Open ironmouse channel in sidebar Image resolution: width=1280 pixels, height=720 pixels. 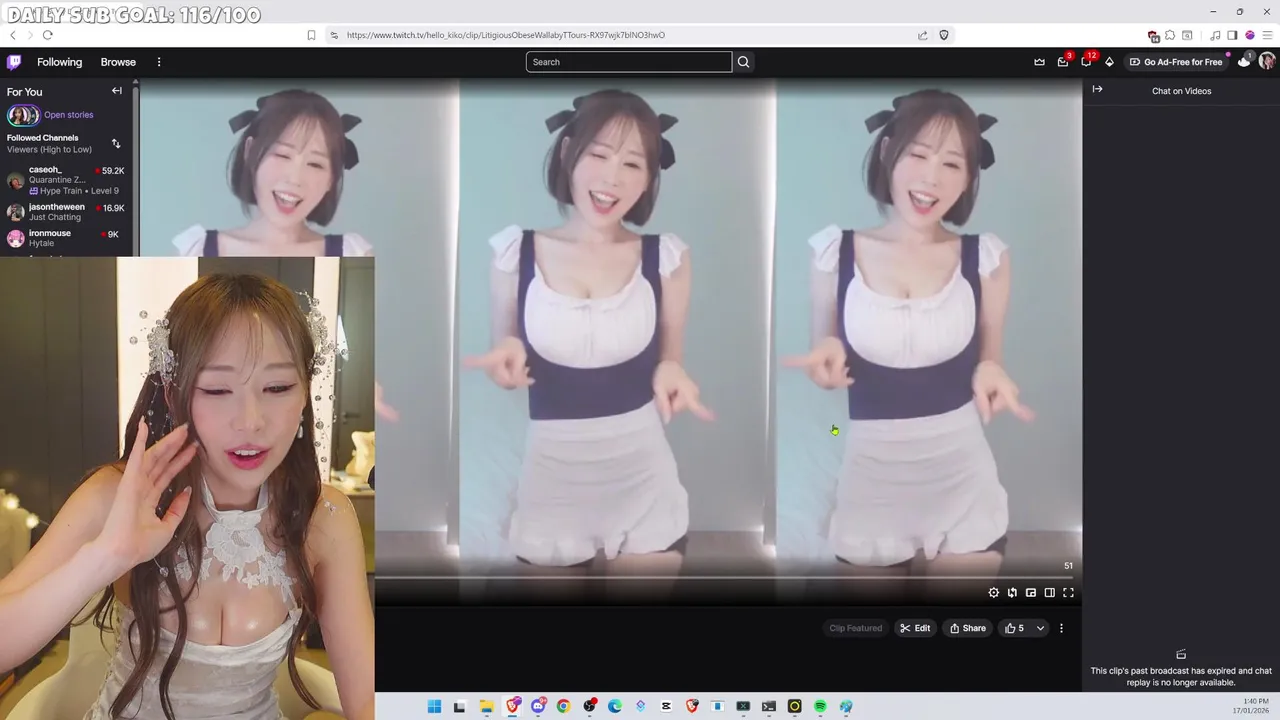[66, 238]
